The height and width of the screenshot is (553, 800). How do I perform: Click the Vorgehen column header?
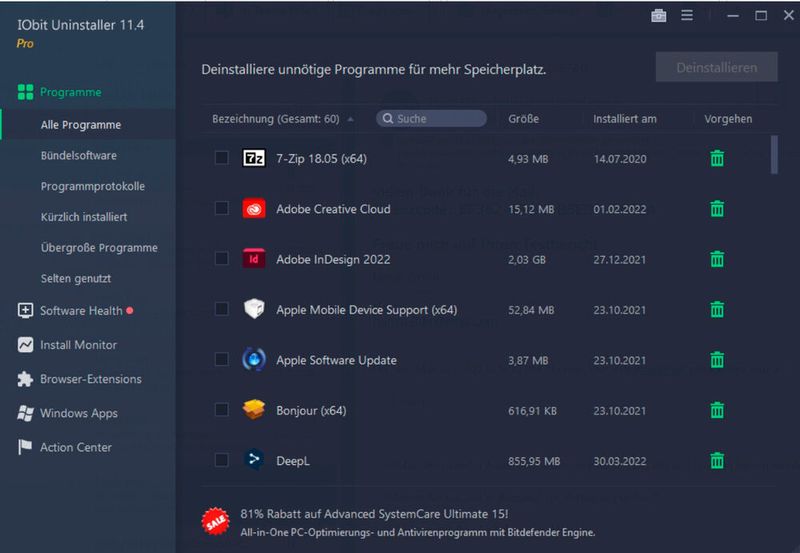coord(728,119)
